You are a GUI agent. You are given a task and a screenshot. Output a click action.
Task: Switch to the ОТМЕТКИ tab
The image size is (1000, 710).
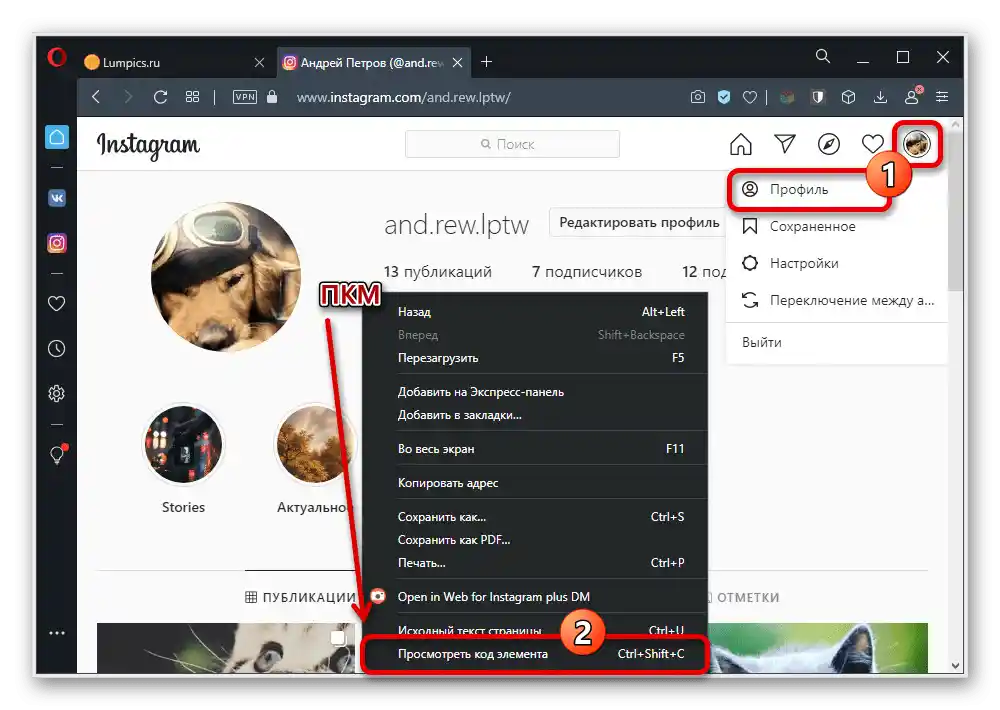(x=743, y=598)
